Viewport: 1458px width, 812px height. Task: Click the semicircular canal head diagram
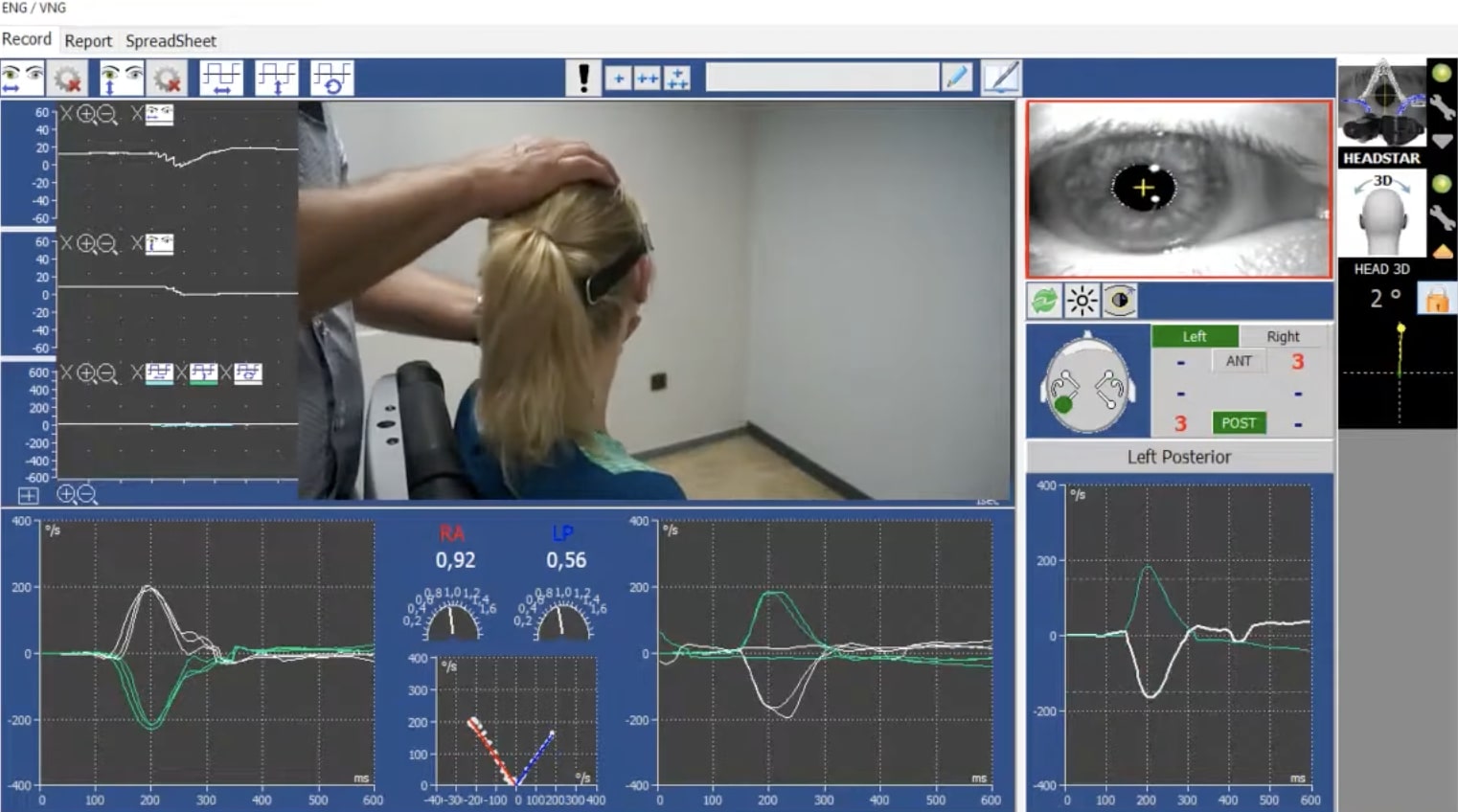tap(1088, 383)
